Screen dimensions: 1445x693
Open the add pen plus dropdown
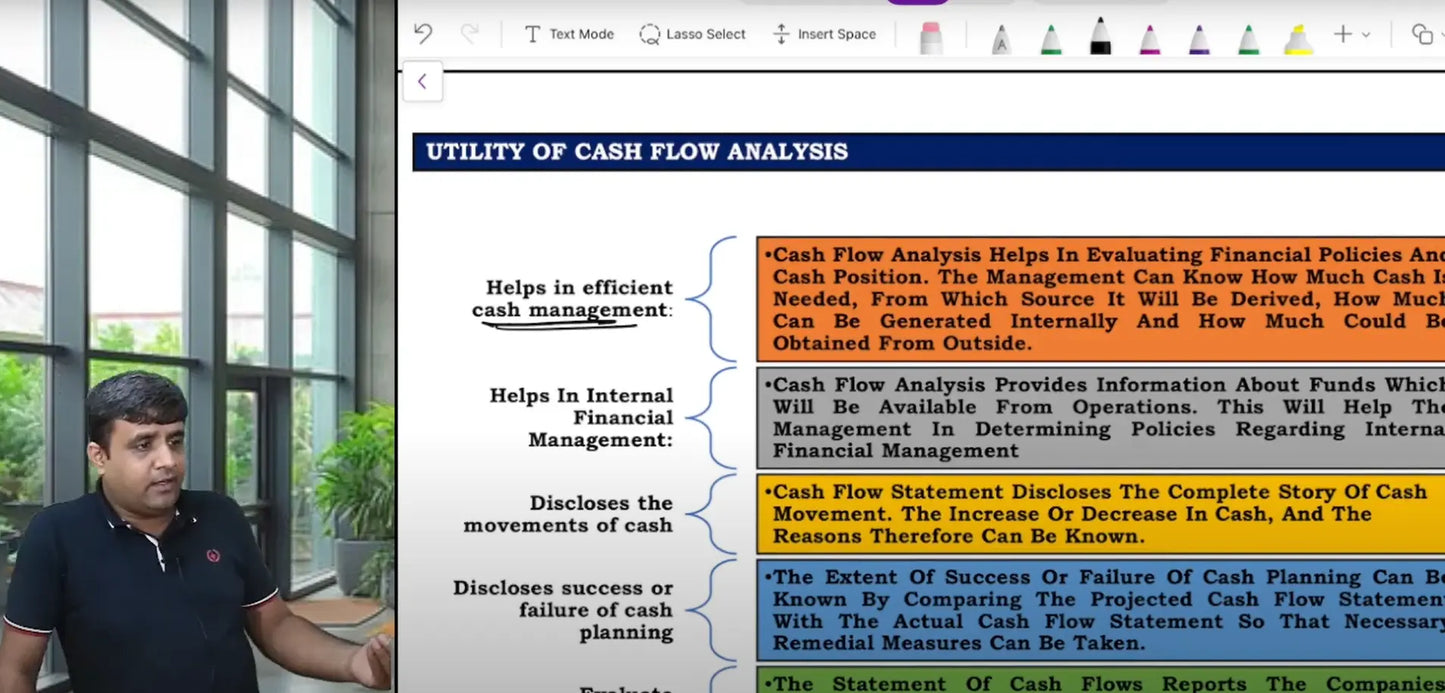(x=1351, y=35)
